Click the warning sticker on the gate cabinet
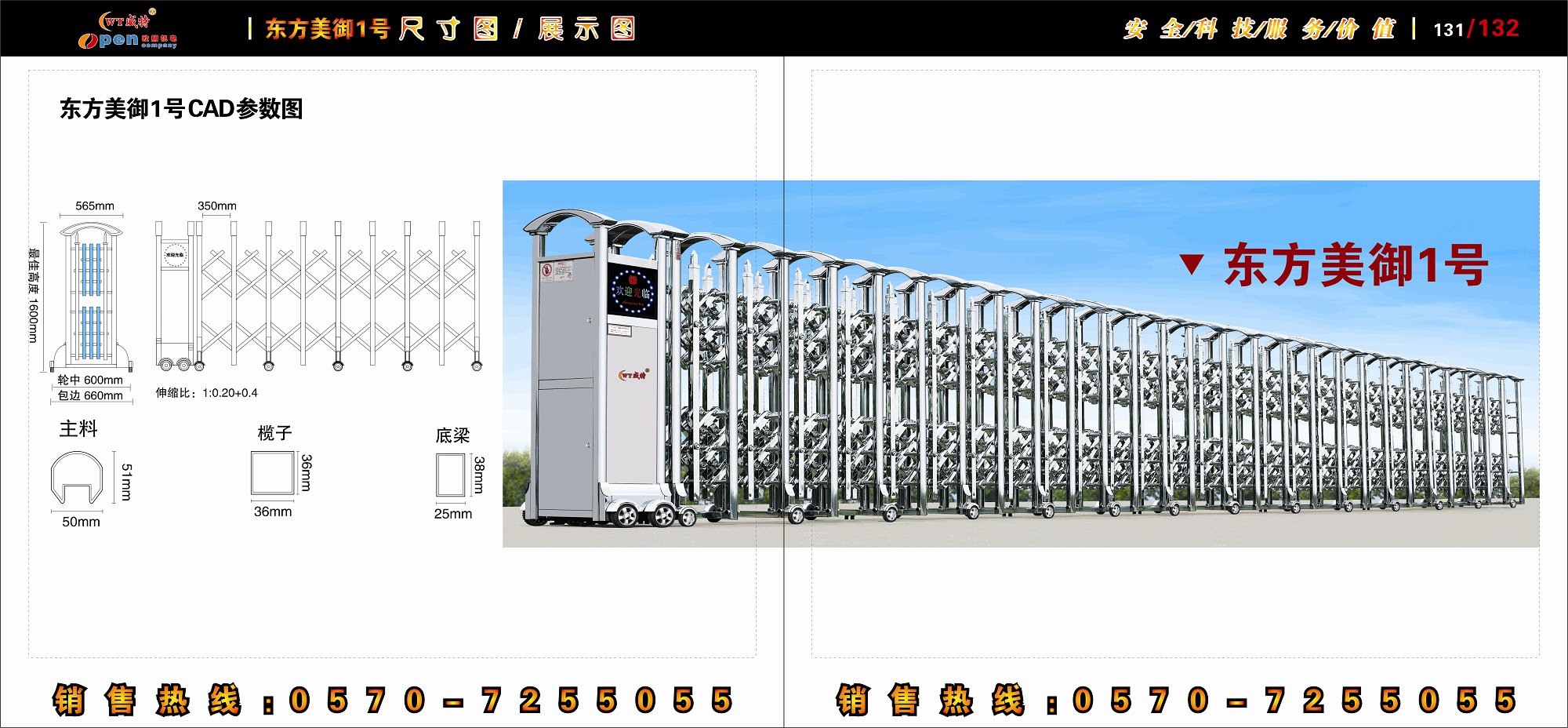The height and width of the screenshot is (728, 1568). click(x=557, y=271)
